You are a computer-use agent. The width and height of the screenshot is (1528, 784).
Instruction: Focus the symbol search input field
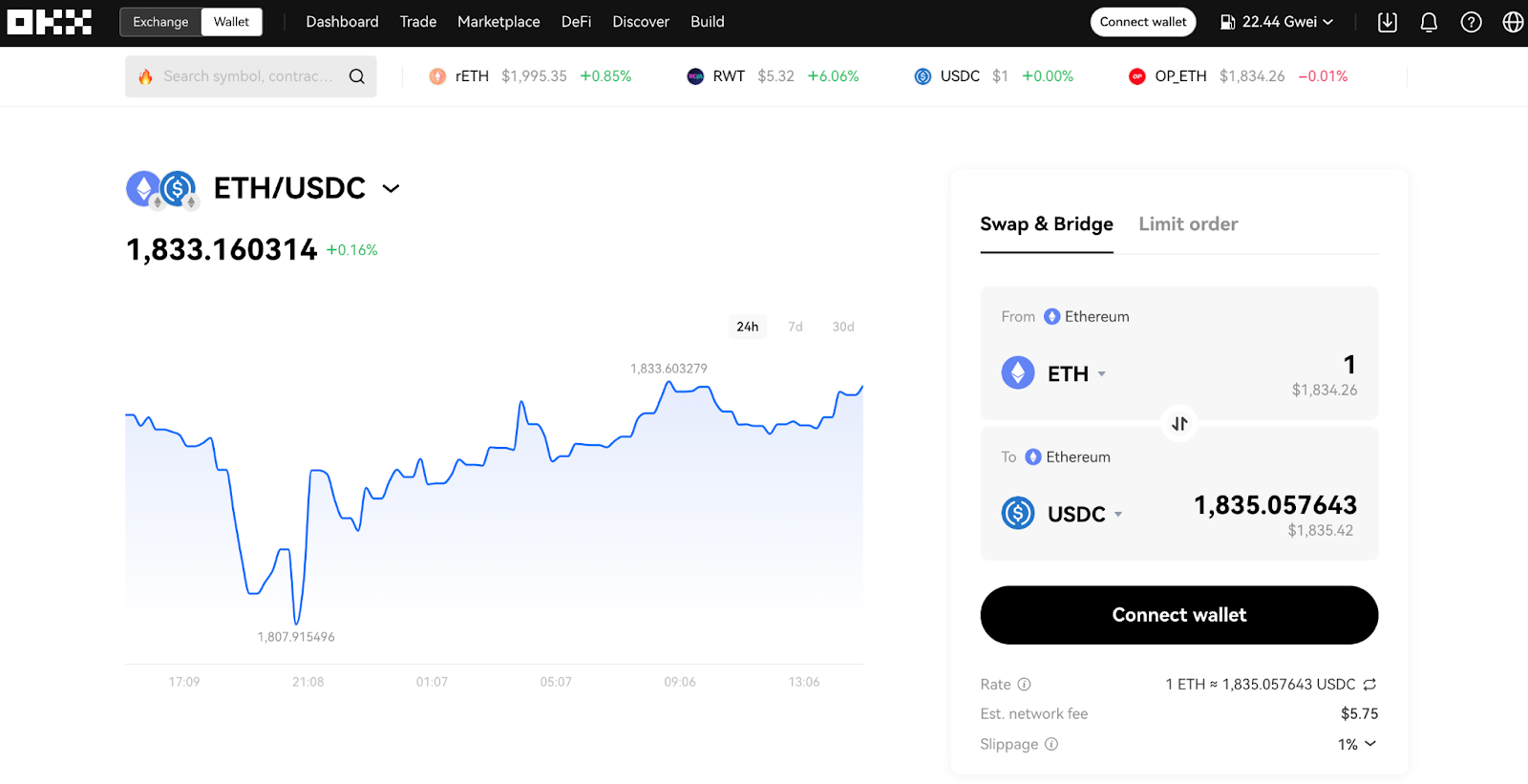(x=247, y=76)
